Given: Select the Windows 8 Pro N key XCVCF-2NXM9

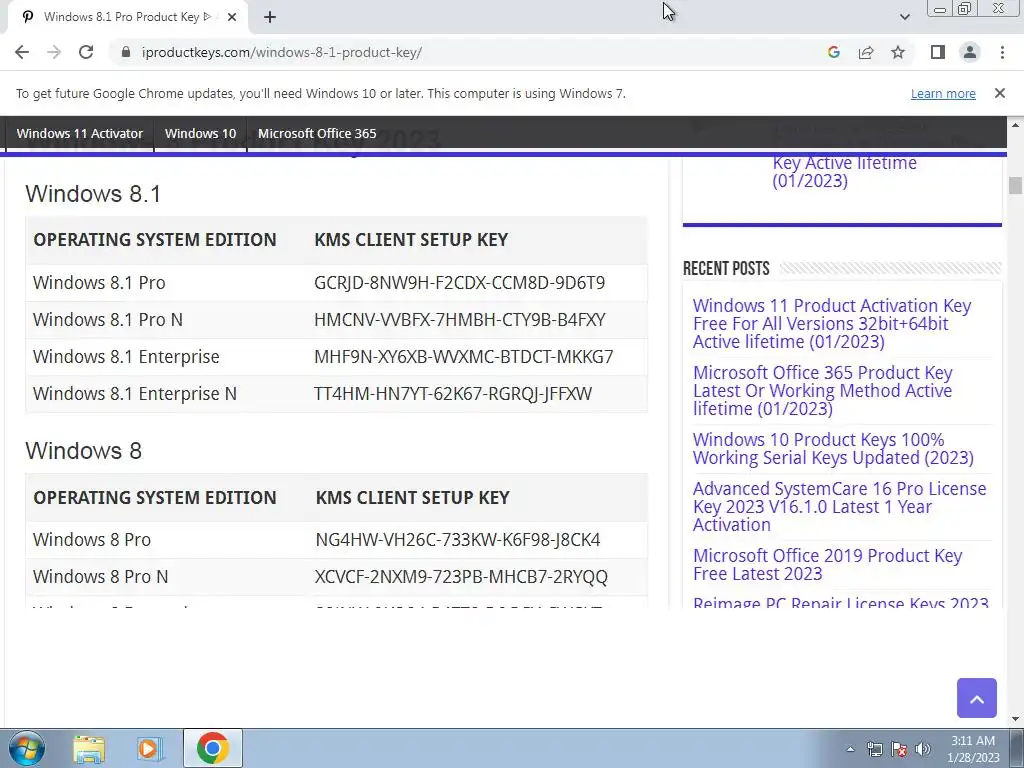Looking at the screenshot, I should tap(461, 577).
